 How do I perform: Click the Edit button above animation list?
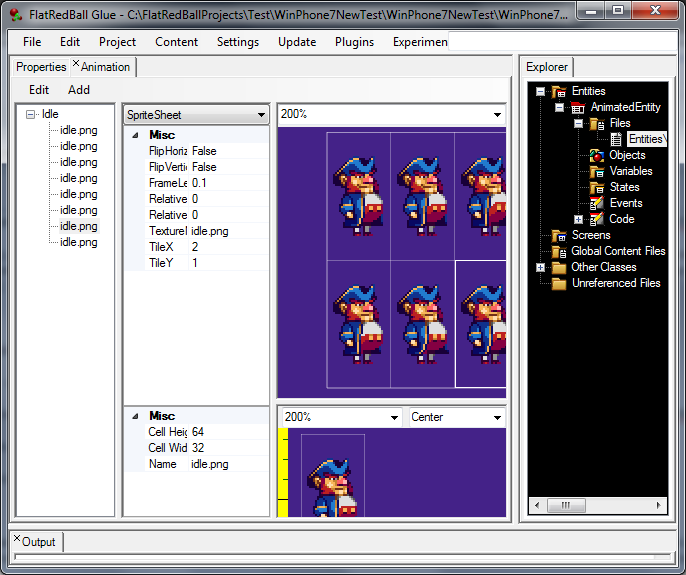(39, 89)
